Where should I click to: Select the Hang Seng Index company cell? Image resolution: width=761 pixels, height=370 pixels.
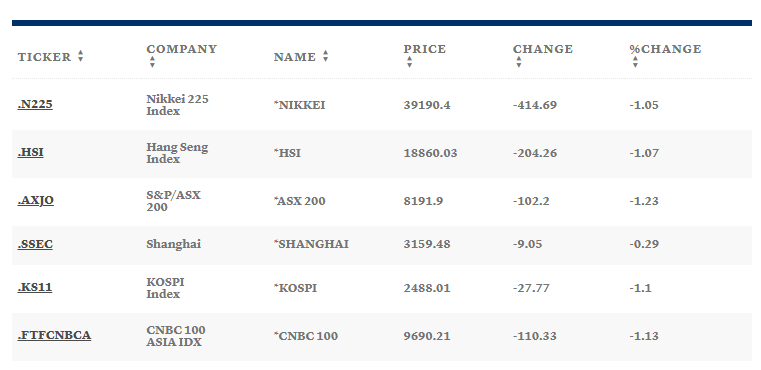[x=177, y=153]
